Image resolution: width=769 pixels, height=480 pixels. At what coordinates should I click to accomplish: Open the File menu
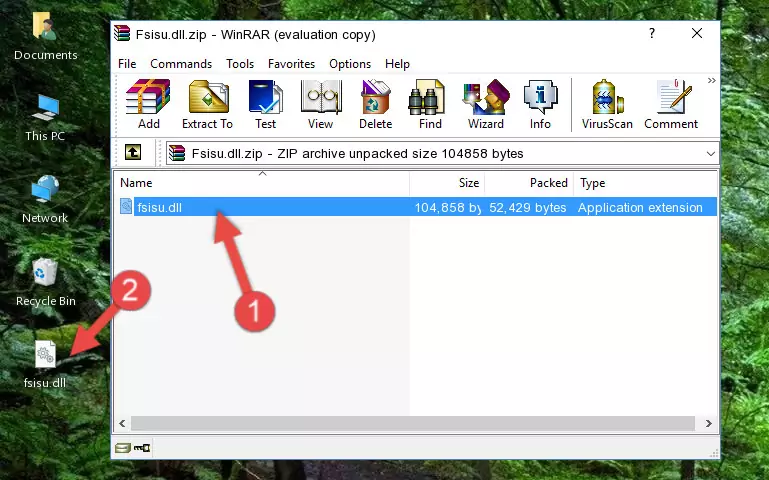click(127, 64)
